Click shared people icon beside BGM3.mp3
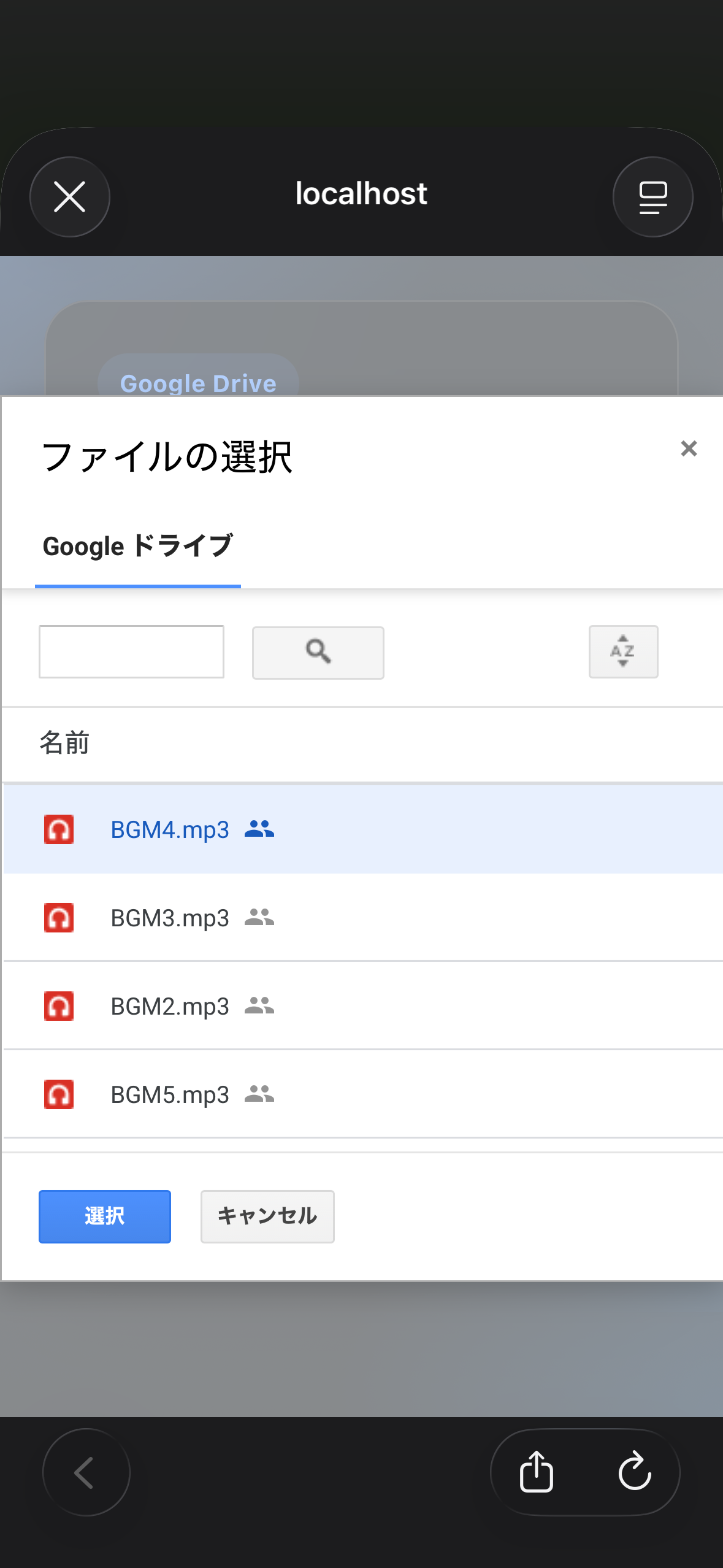Viewport: 723px width, 1568px height. [x=259, y=918]
